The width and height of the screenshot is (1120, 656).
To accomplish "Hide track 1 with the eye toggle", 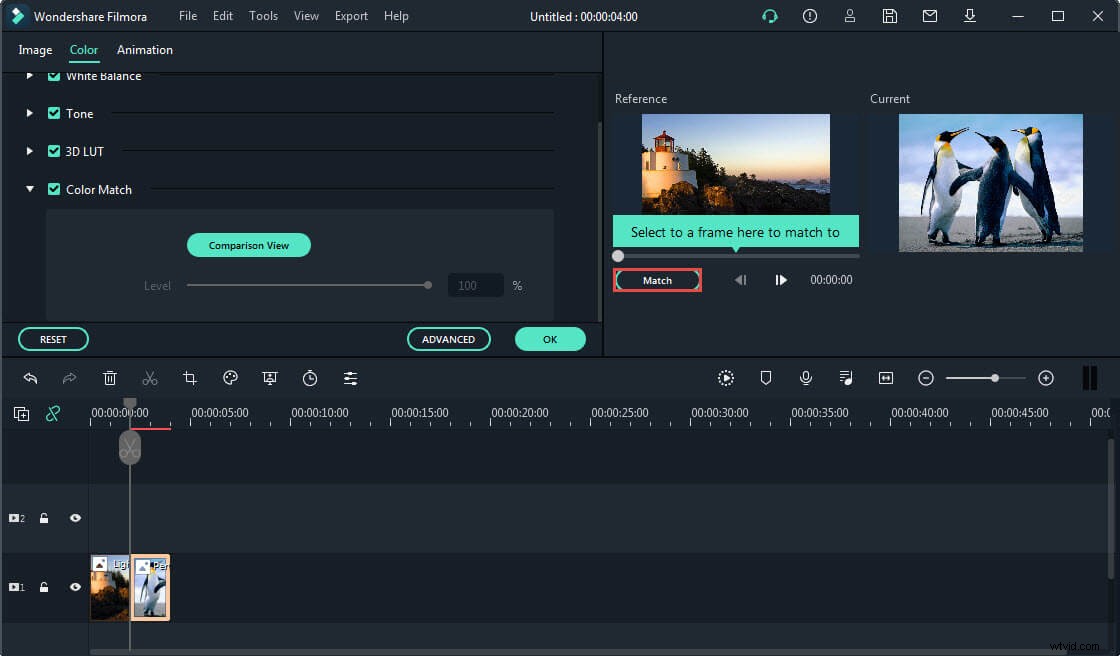I will coord(74,587).
